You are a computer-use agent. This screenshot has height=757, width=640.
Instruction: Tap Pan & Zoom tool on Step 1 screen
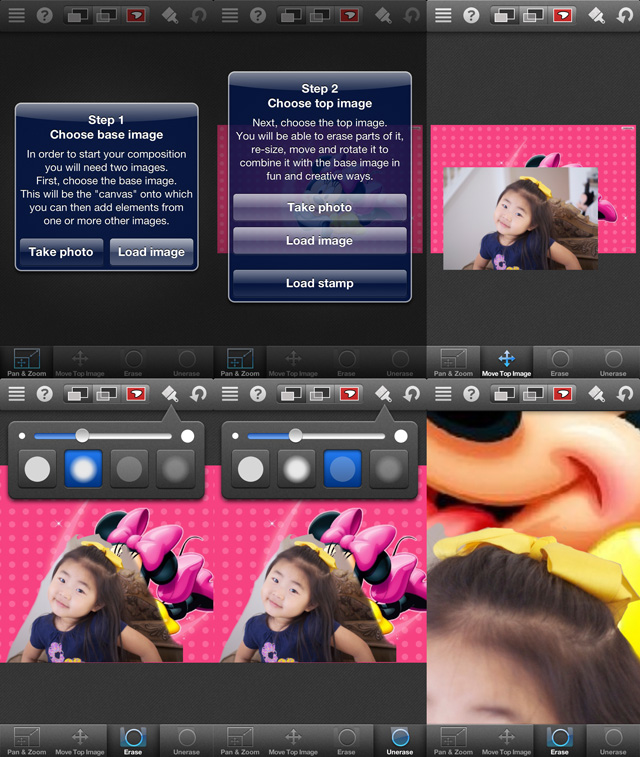pyautogui.click(x=27, y=363)
